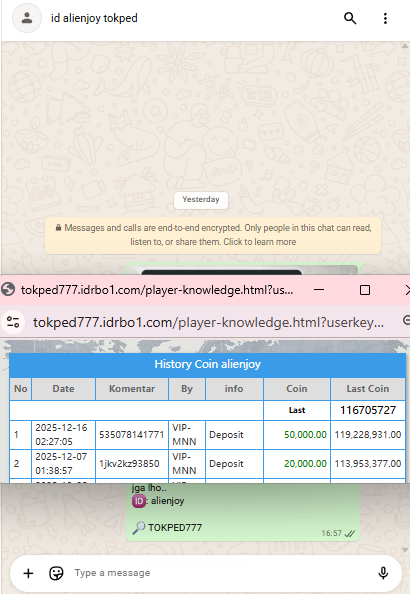Click the globe icon in popup title bar
410x594 pixels.
8,290
